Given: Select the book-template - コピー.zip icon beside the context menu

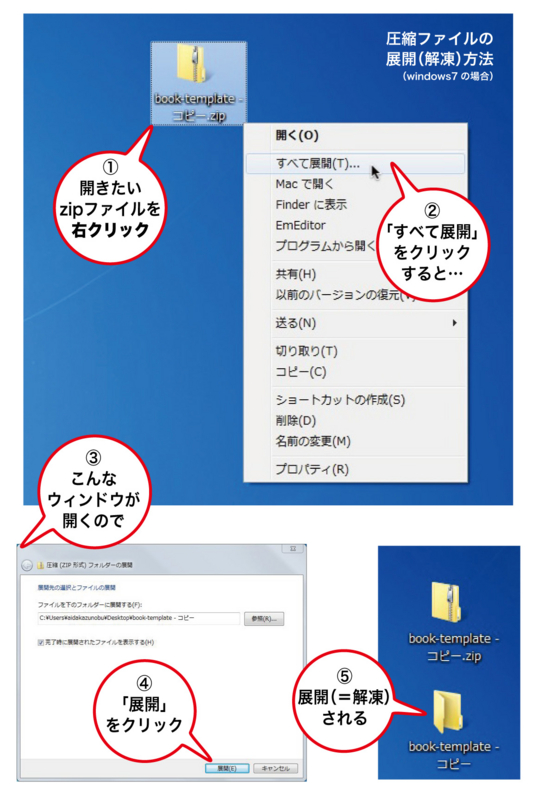Looking at the screenshot, I should 199,83.
